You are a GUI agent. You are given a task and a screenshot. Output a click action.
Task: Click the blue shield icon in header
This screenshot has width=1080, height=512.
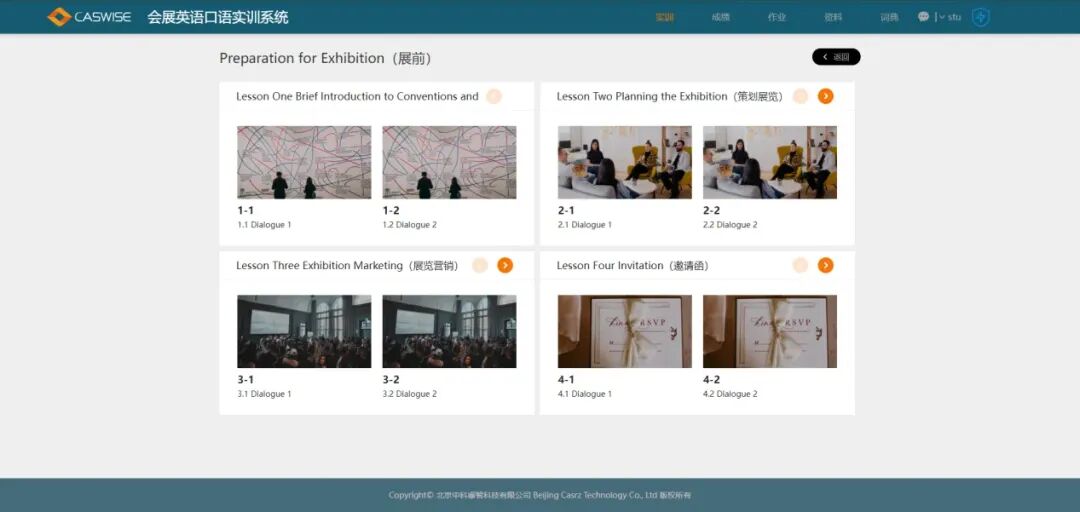(981, 17)
